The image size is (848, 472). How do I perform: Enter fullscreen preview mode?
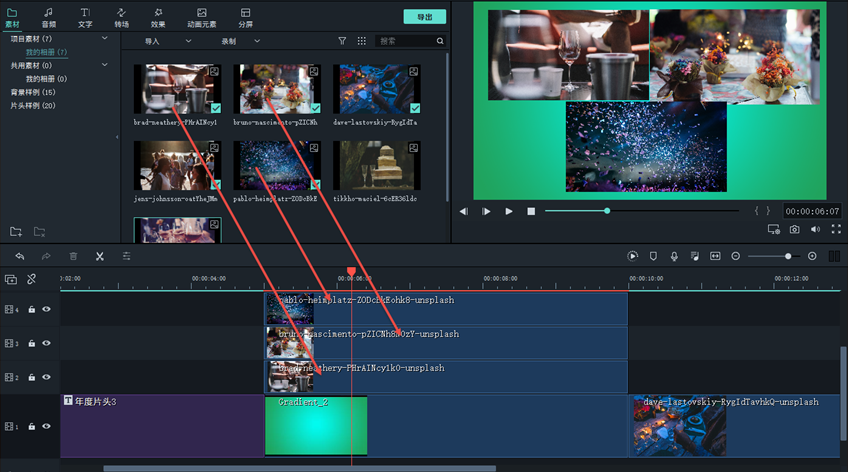click(x=836, y=229)
